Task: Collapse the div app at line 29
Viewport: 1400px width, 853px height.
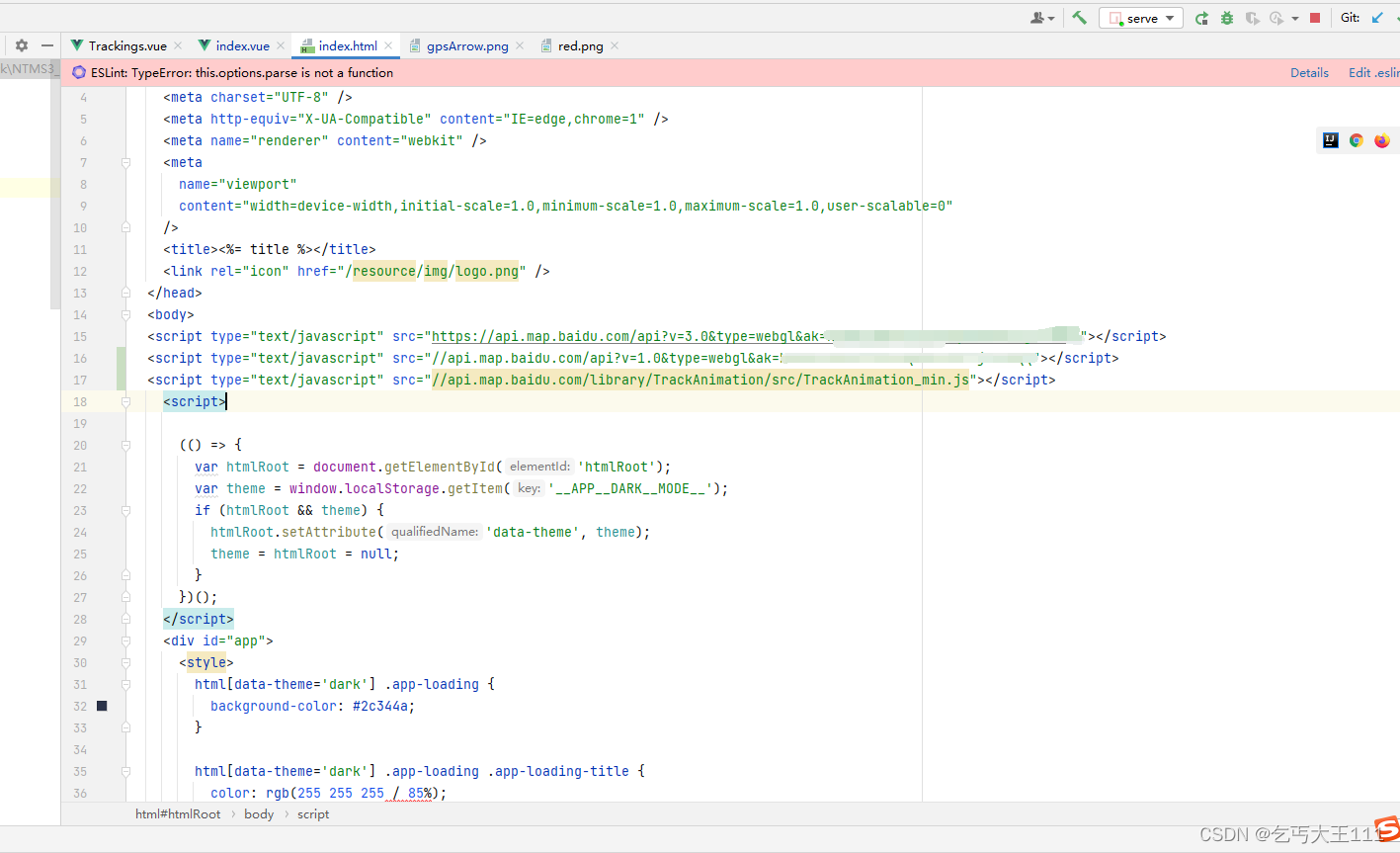Action: [125, 640]
